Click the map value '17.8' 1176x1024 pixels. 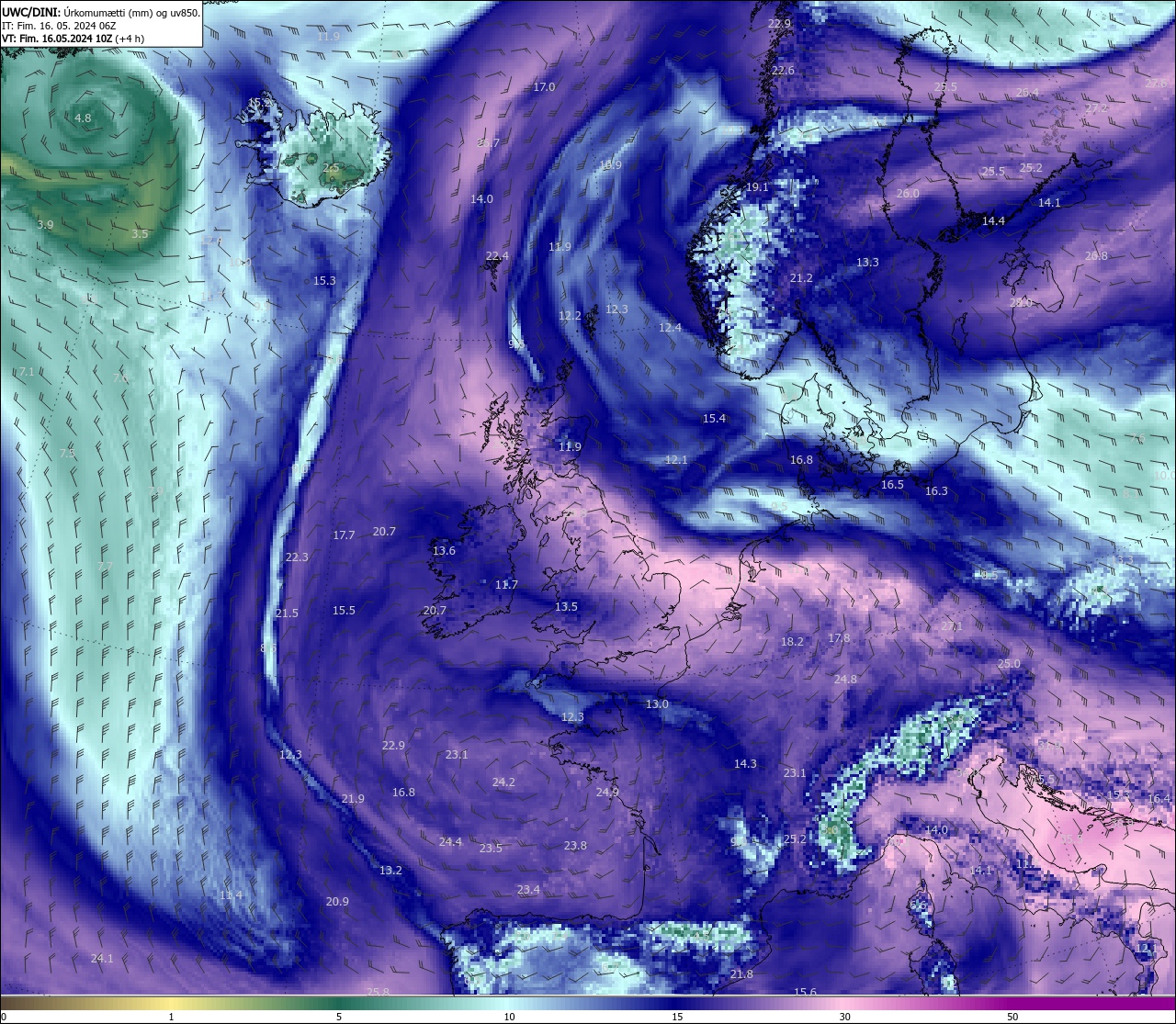click(839, 637)
